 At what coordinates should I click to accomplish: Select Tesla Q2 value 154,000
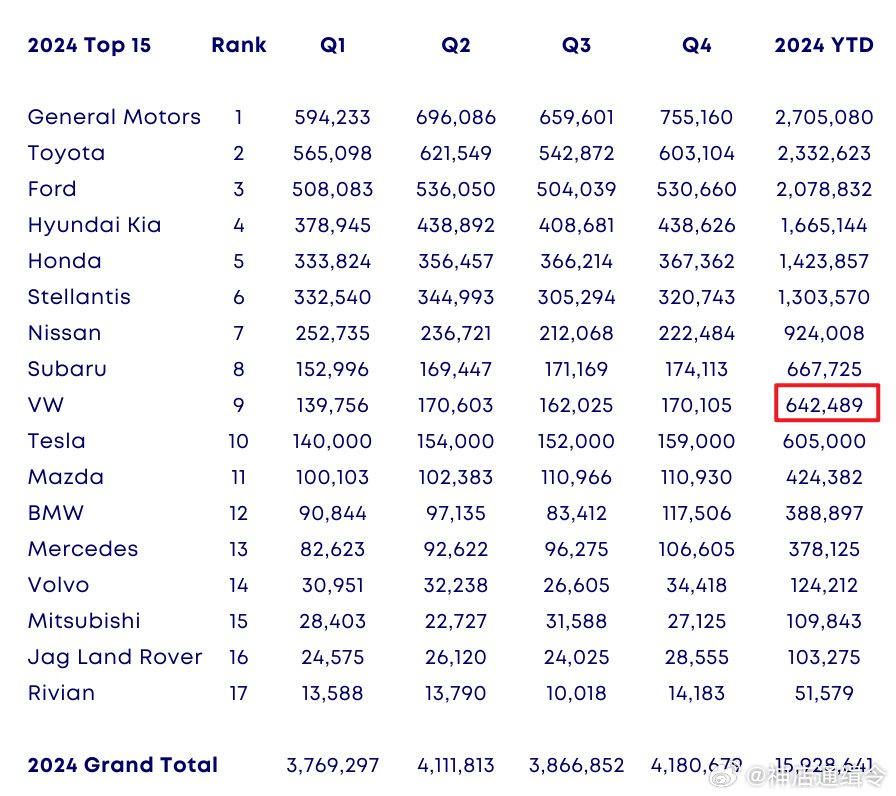455,442
